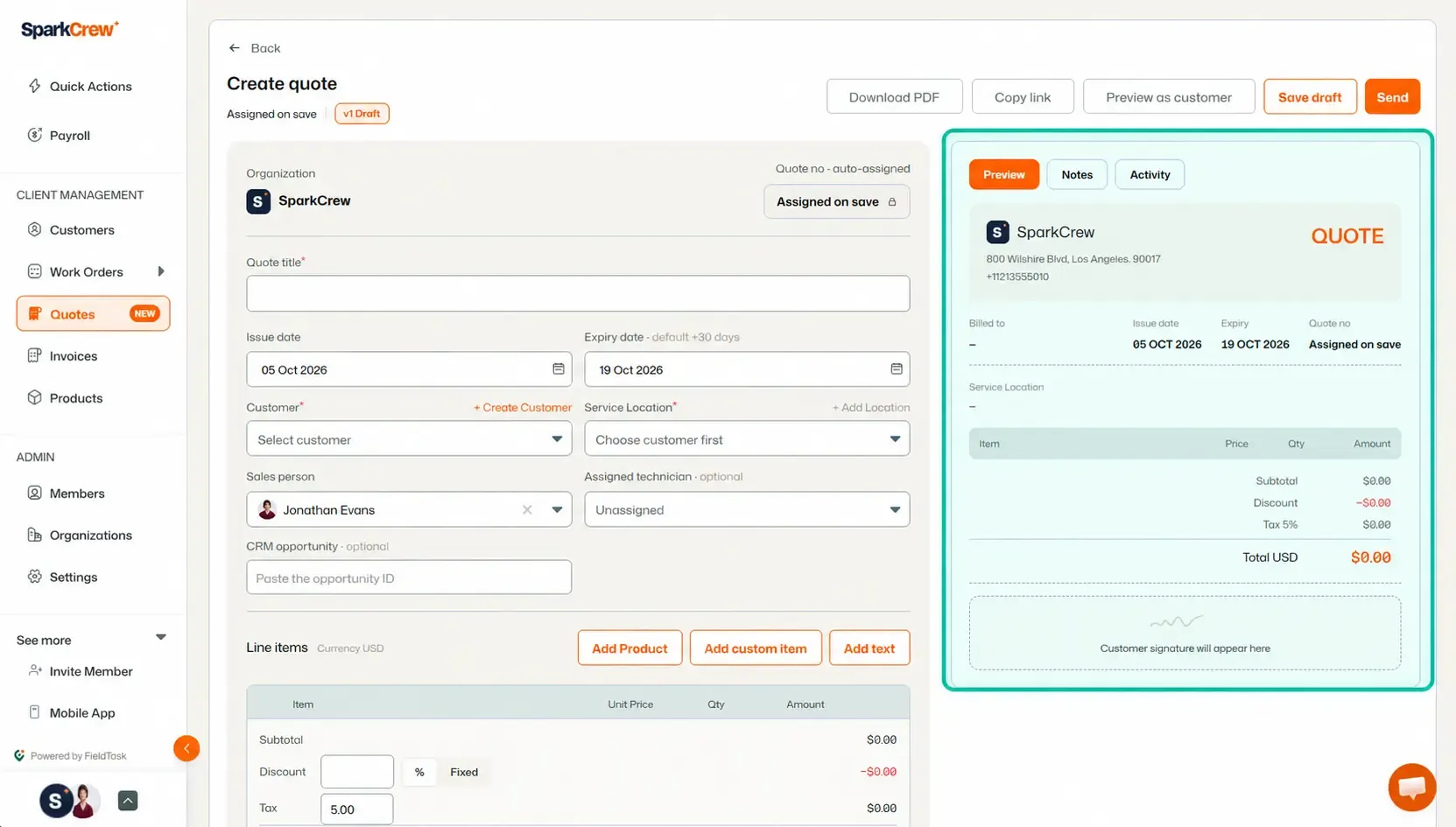
Task: Click the Add Product button
Action: point(630,648)
